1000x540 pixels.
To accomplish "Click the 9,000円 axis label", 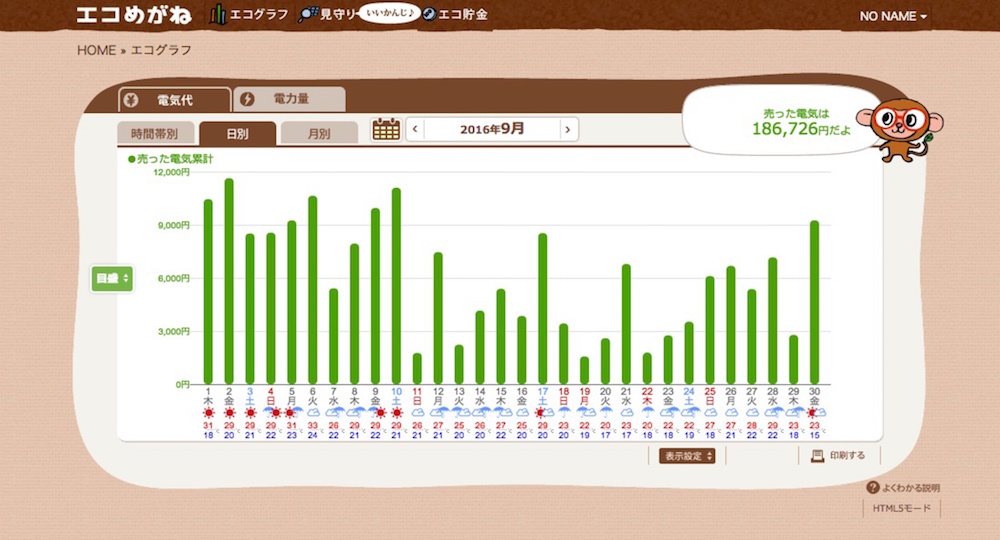I will pyautogui.click(x=173, y=225).
